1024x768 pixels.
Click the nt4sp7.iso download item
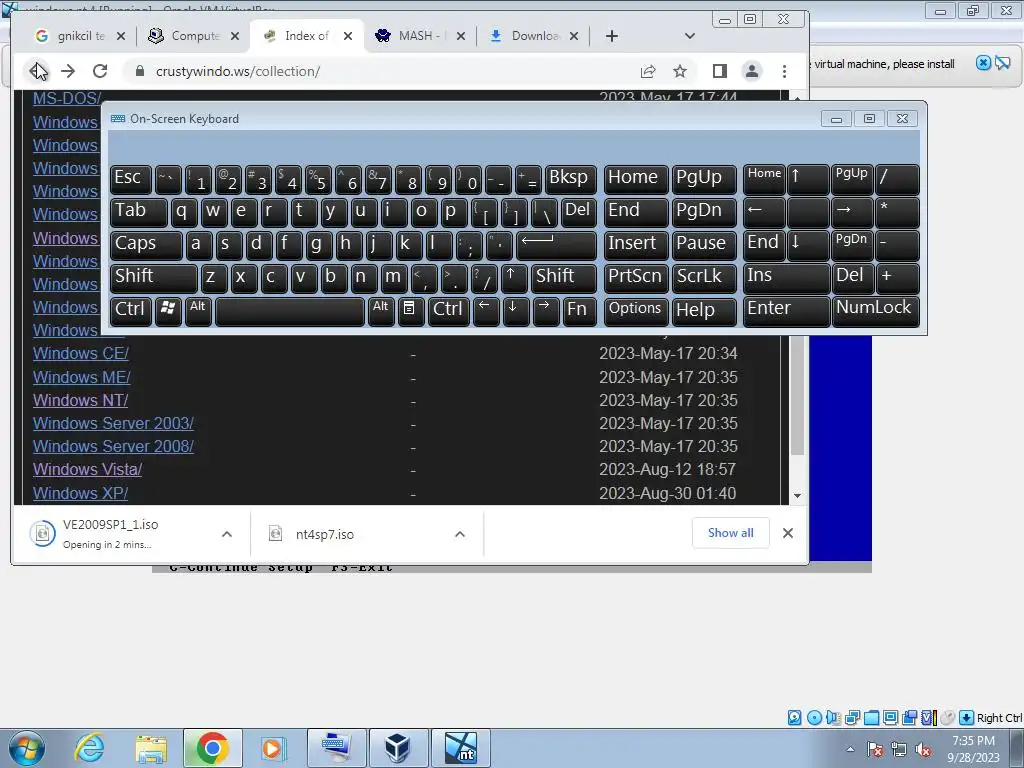point(325,534)
